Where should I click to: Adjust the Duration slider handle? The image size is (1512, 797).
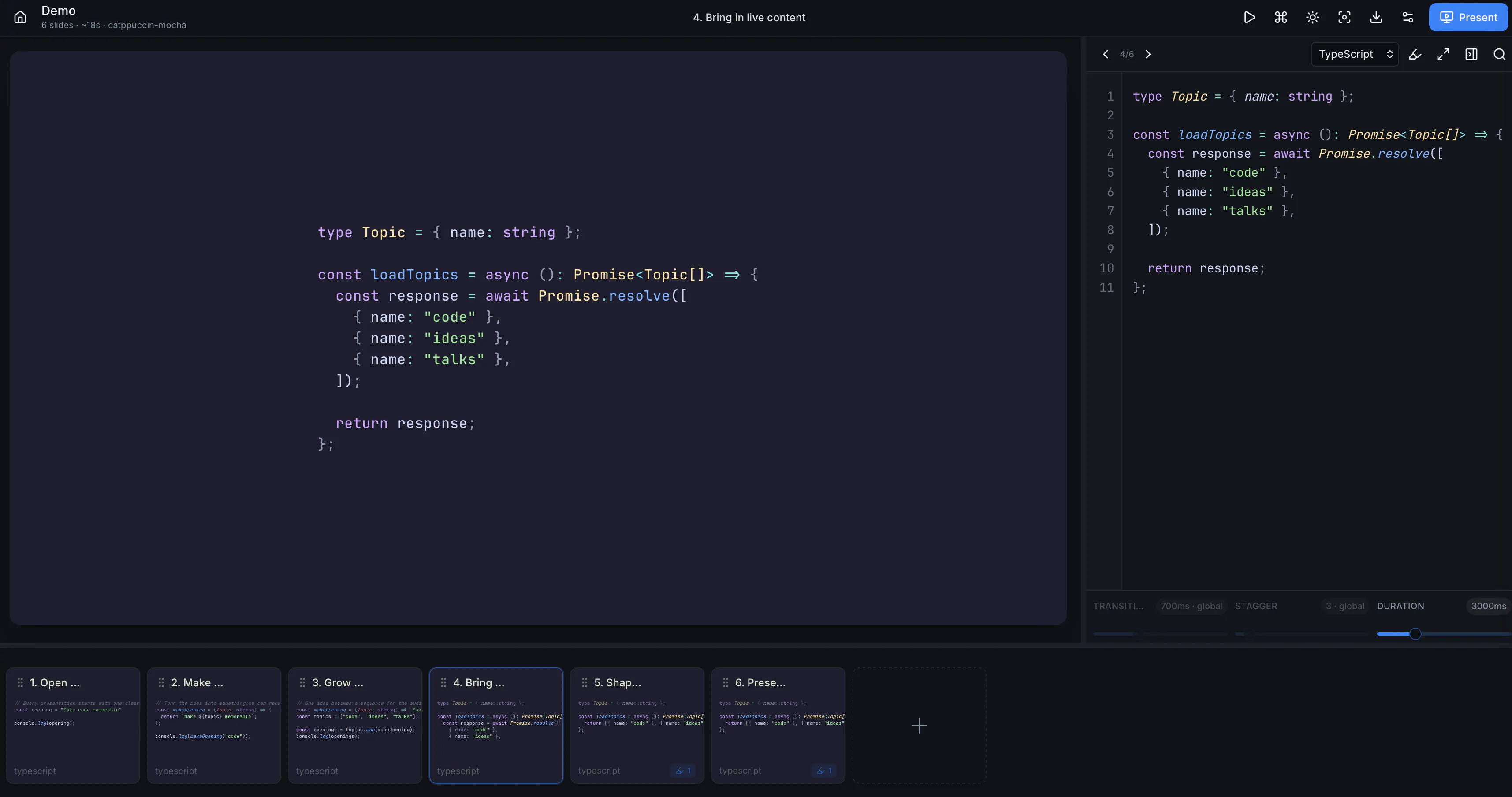coord(1415,634)
